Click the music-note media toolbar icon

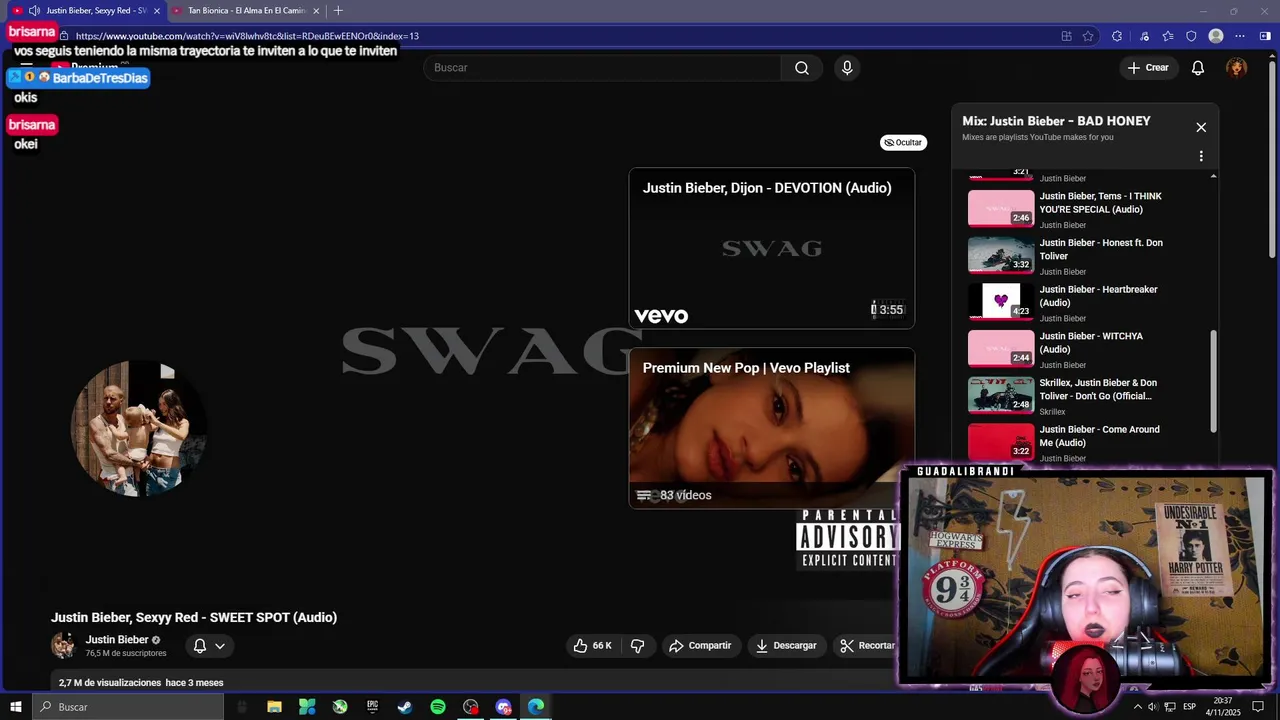(1144, 36)
